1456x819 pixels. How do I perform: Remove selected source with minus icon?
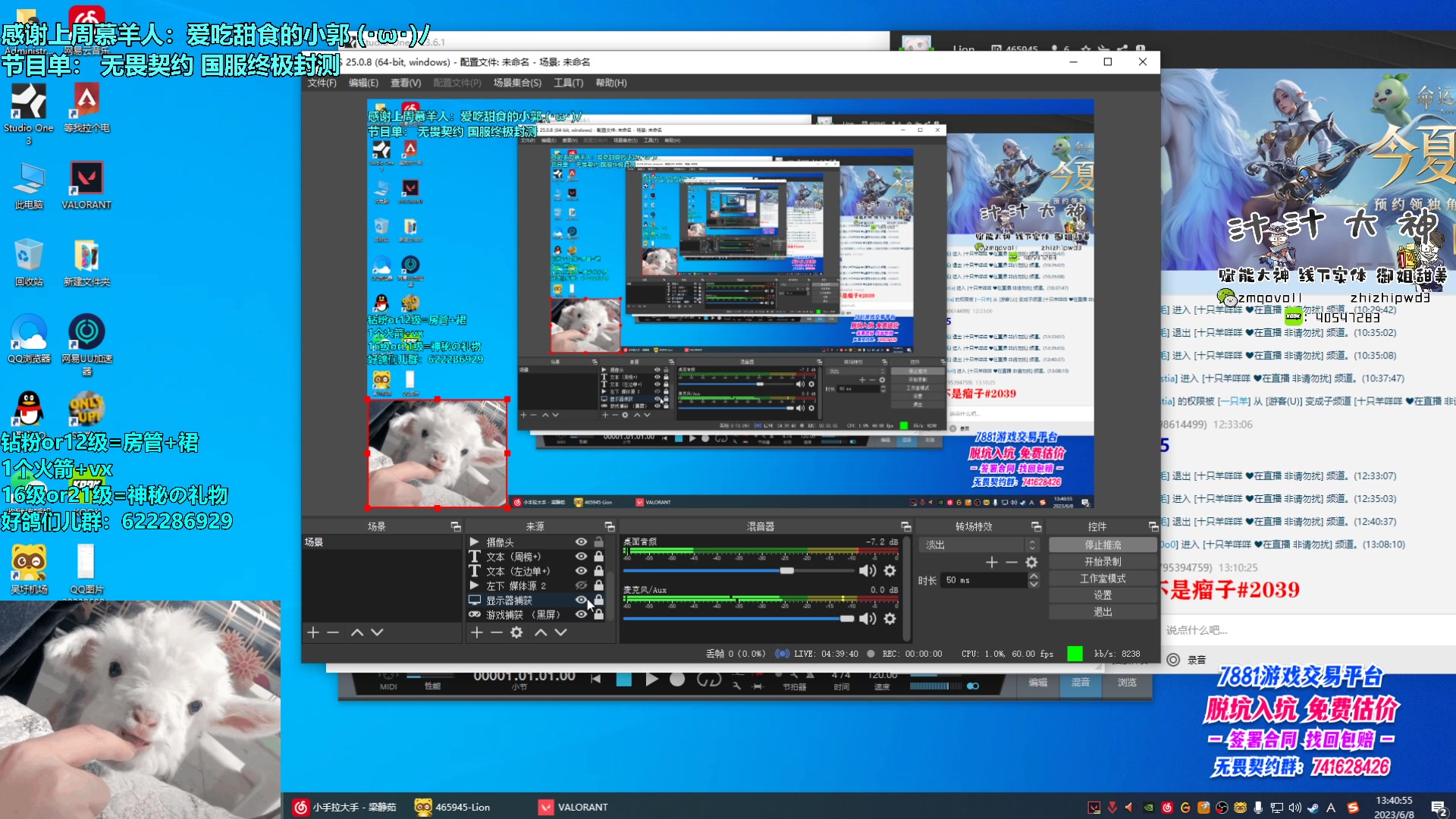click(496, 632)
